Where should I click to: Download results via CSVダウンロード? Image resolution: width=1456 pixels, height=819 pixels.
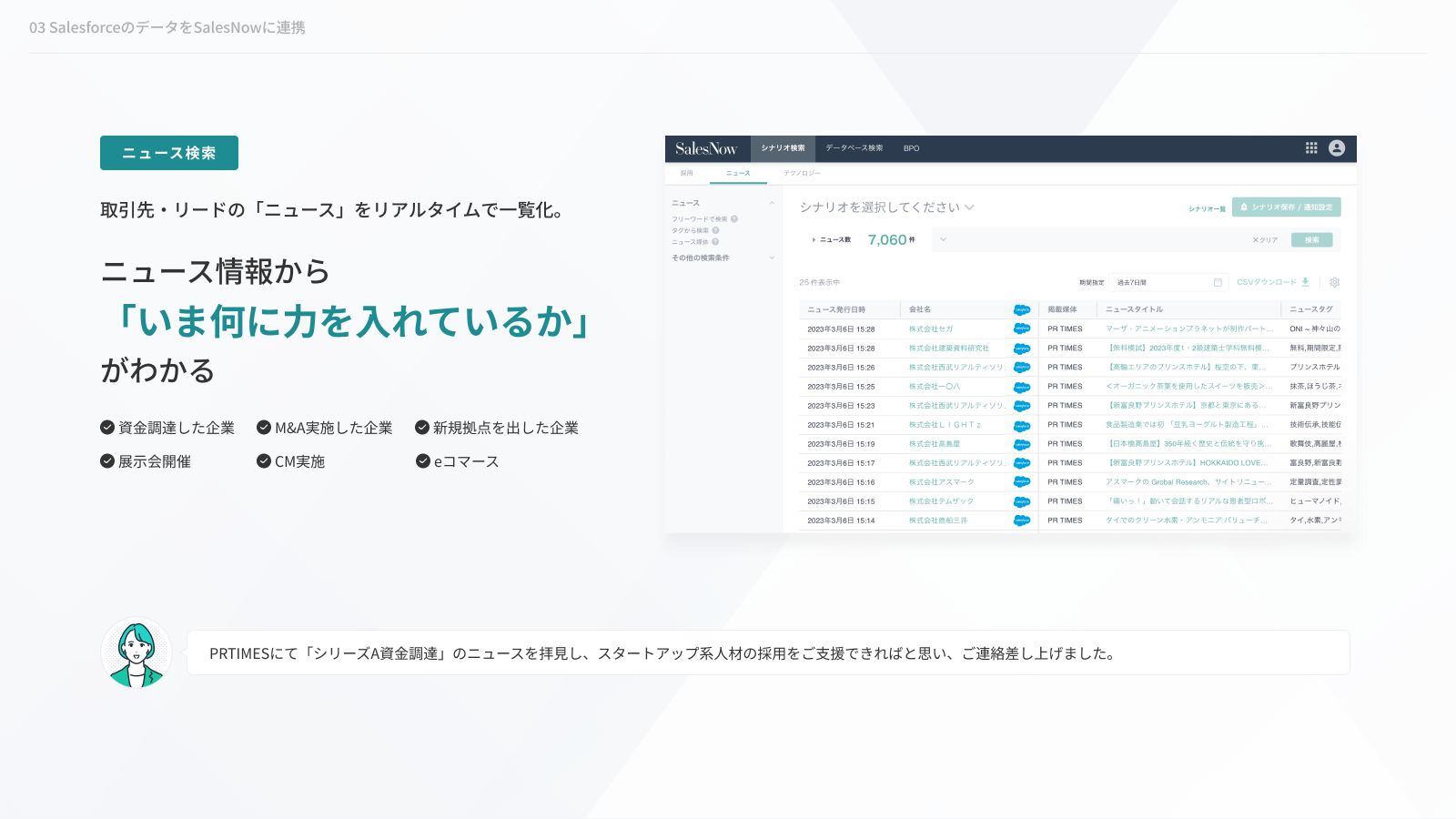pos(1273,283)
